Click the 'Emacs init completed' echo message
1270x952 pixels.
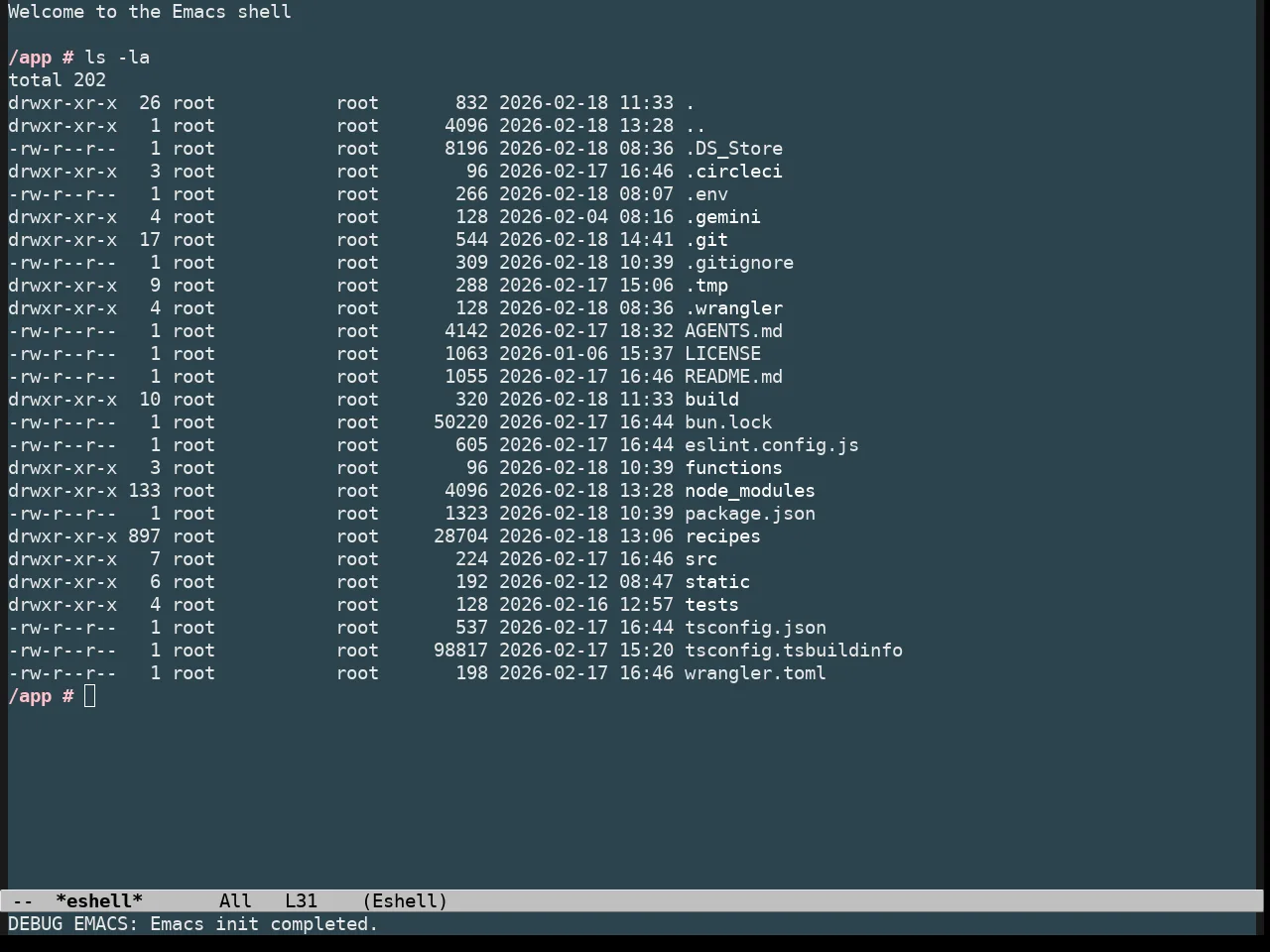(264, 924)
